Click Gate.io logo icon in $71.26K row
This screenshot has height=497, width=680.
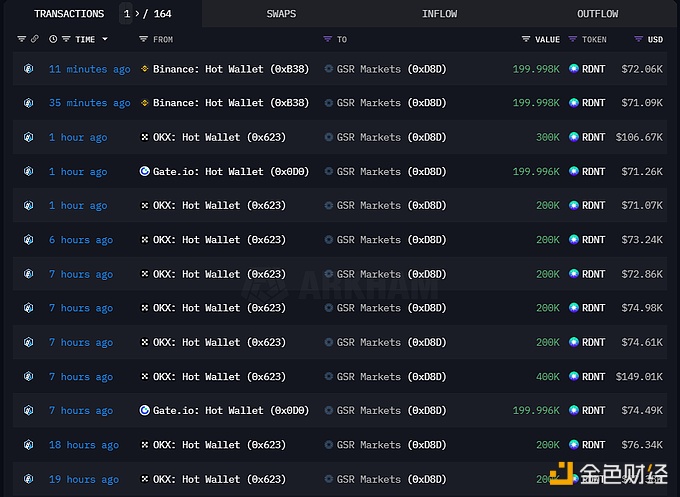click(144, 171)
